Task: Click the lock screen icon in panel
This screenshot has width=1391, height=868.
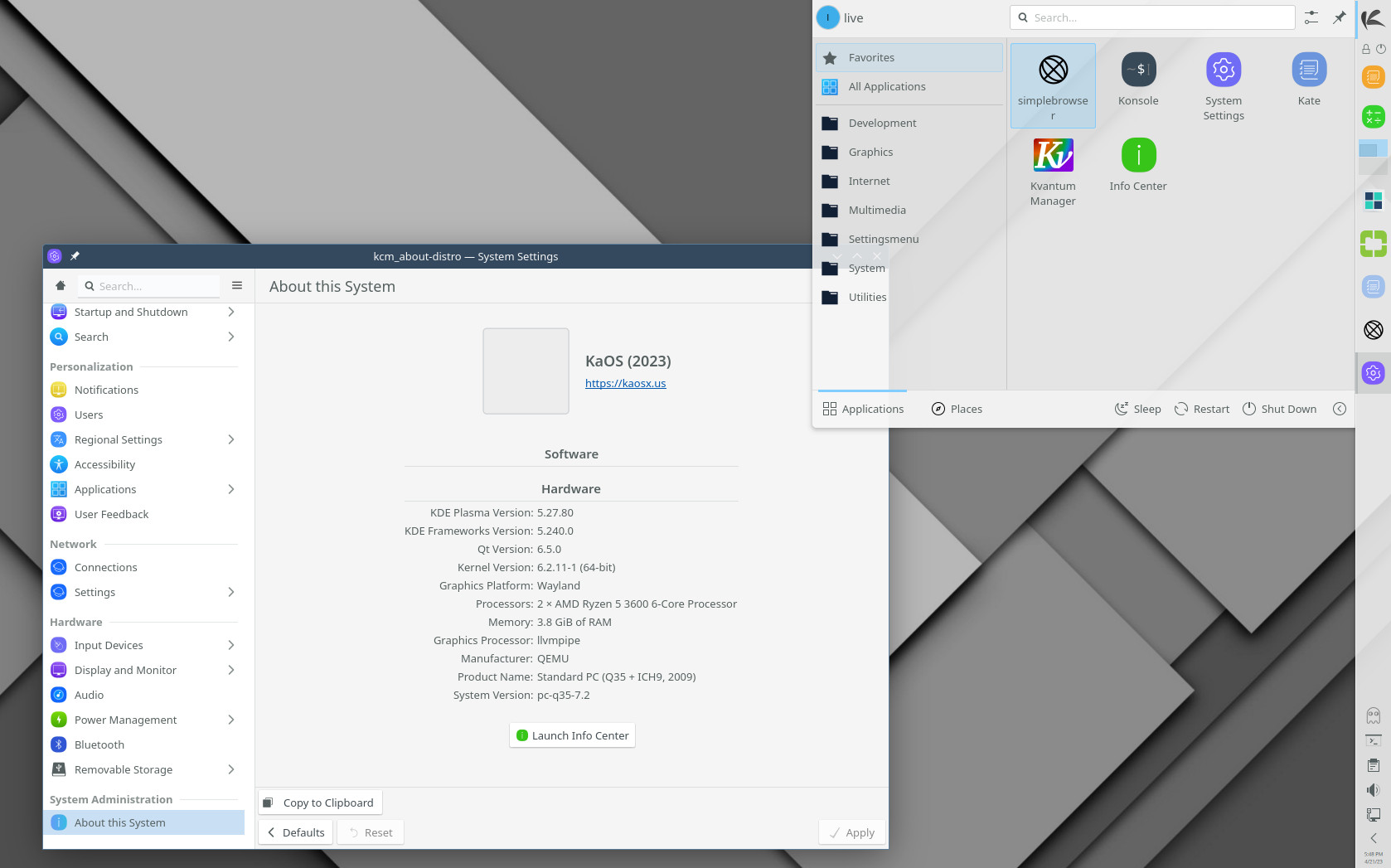Action: 1366,49
